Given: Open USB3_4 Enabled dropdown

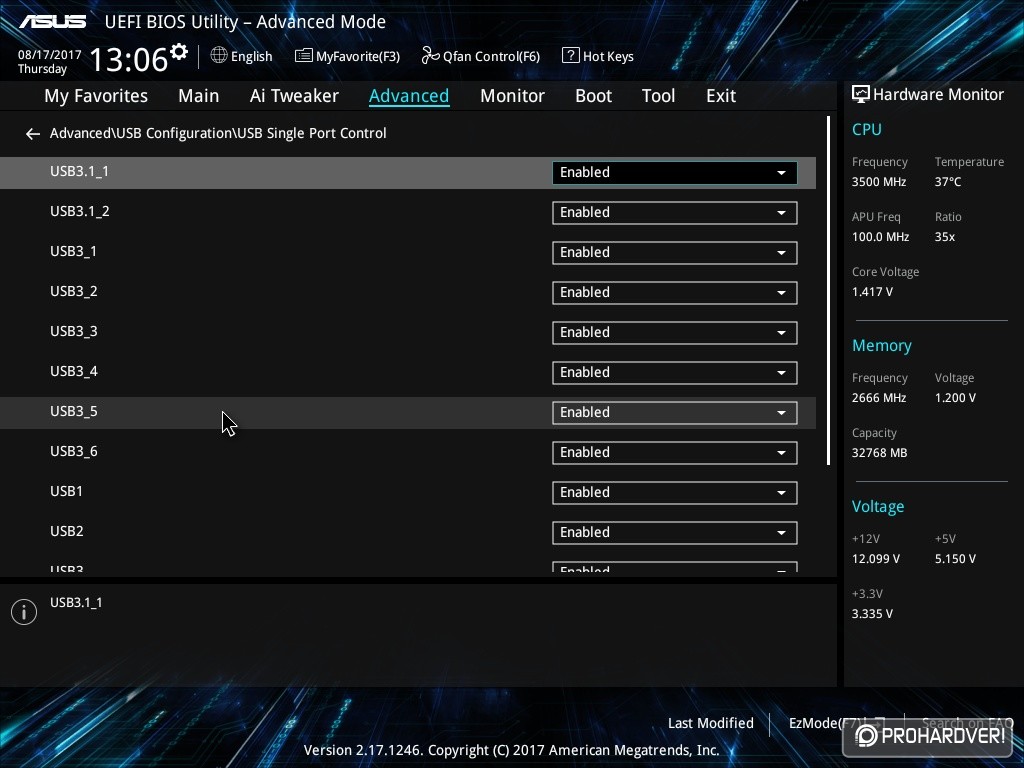Looking at the screenshot, I should coord(675,372).
